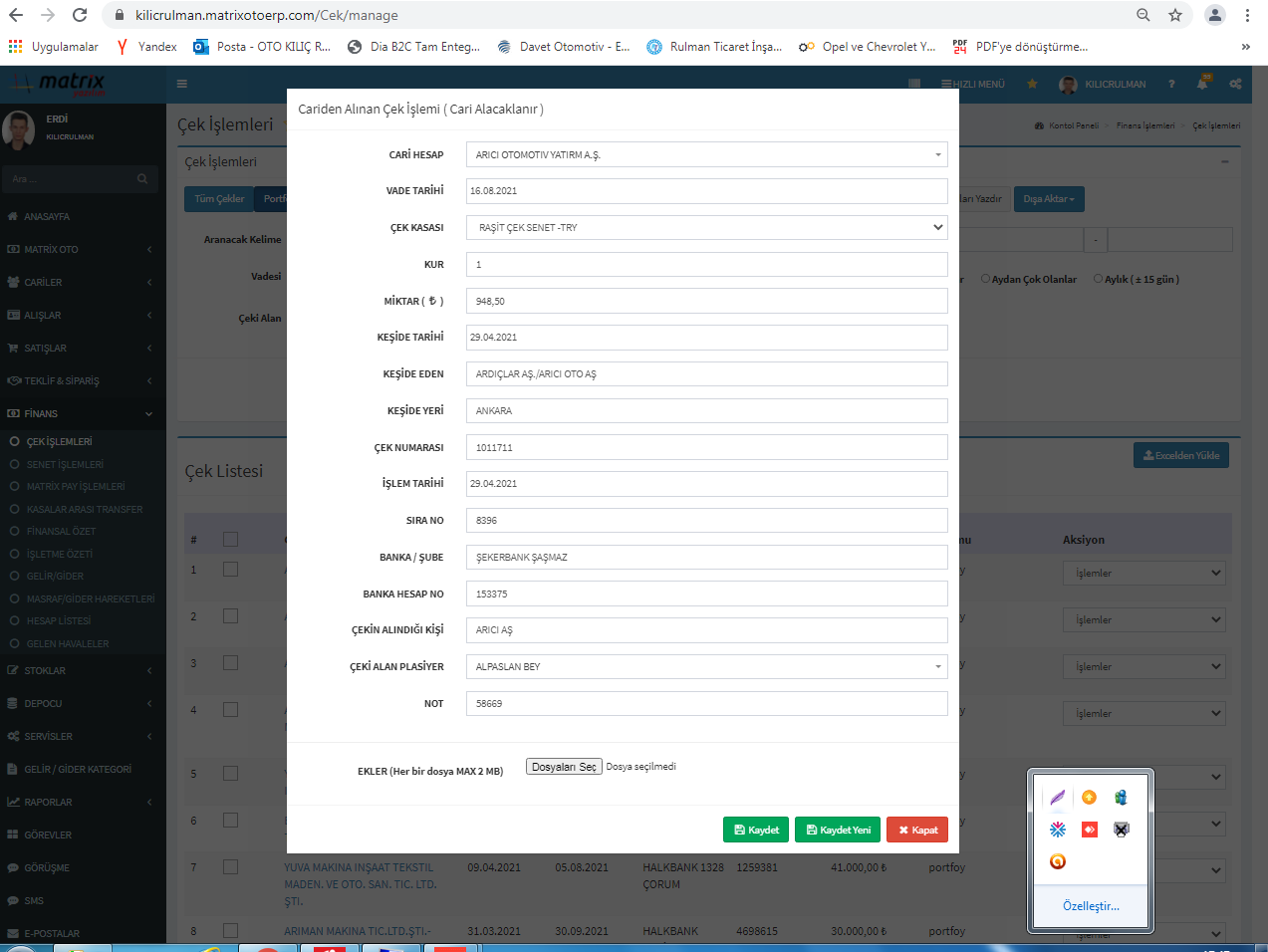Close the dialog with the Kapat button

[917, 830]
